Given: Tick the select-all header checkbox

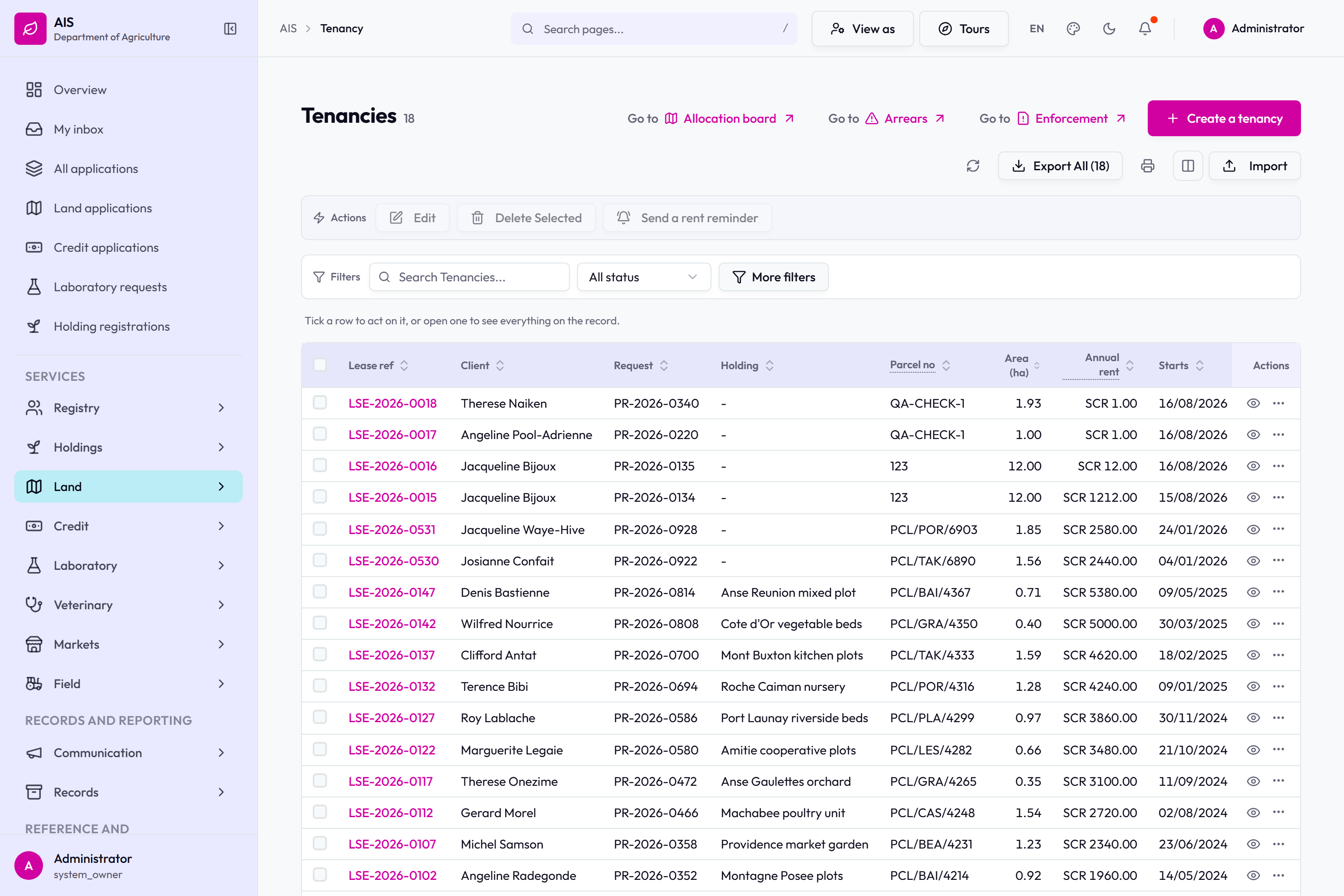Looking at the screenshot, I should [x=320, y=365].
